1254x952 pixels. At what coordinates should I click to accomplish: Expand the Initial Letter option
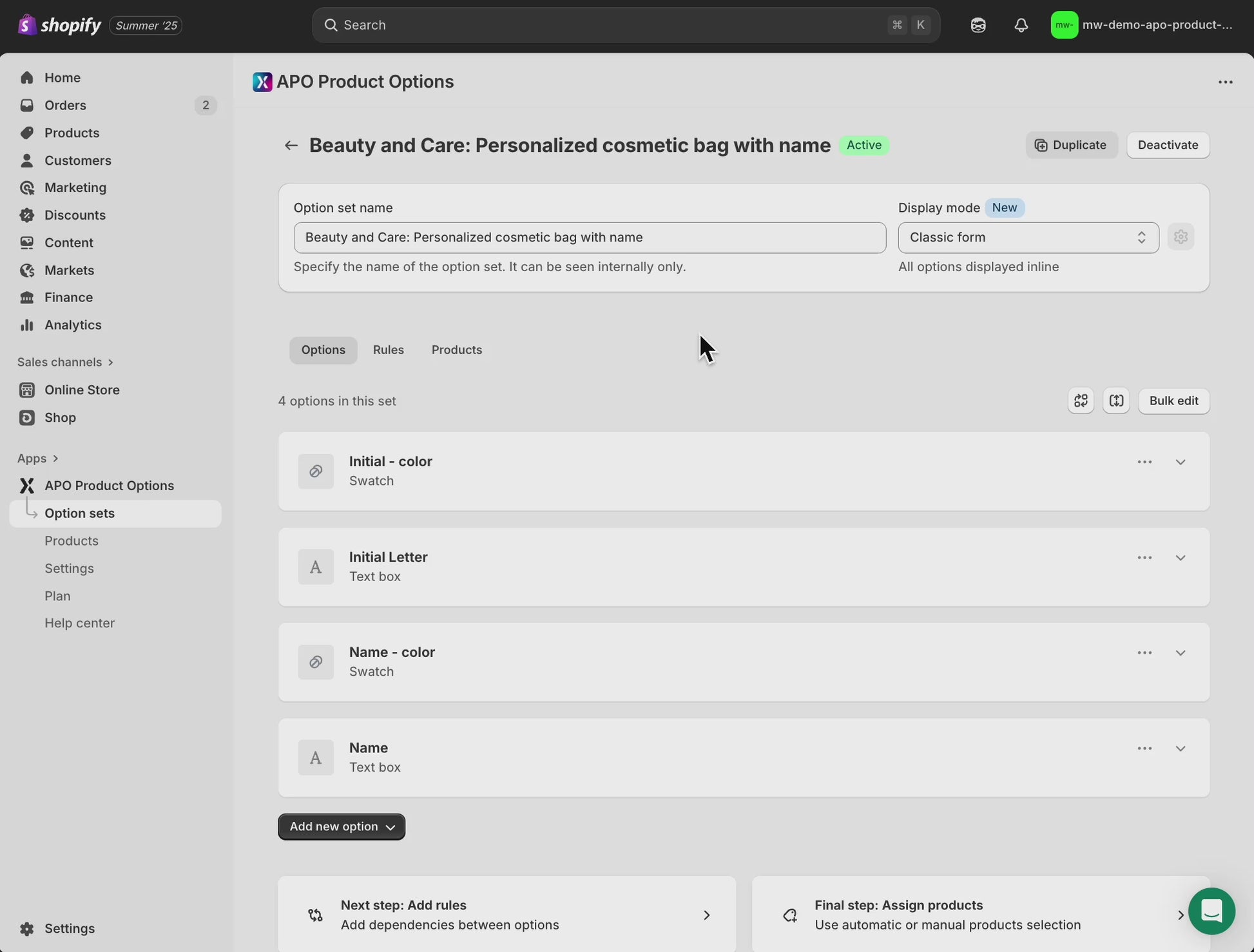1181,558
